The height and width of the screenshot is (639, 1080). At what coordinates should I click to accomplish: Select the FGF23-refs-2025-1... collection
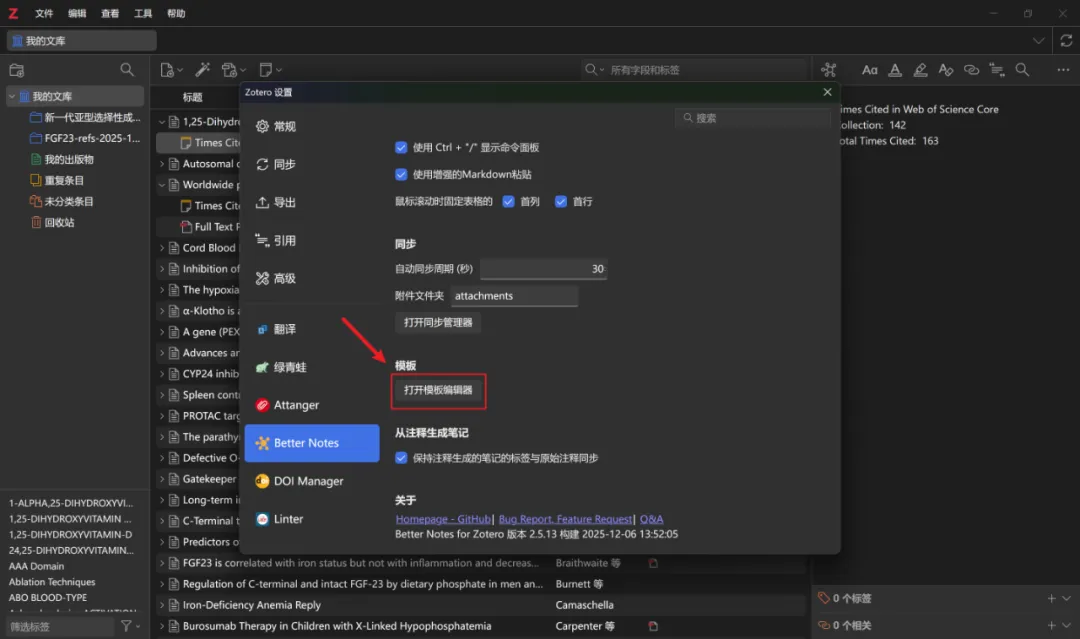pyautogui.click(x=92, y=138)
